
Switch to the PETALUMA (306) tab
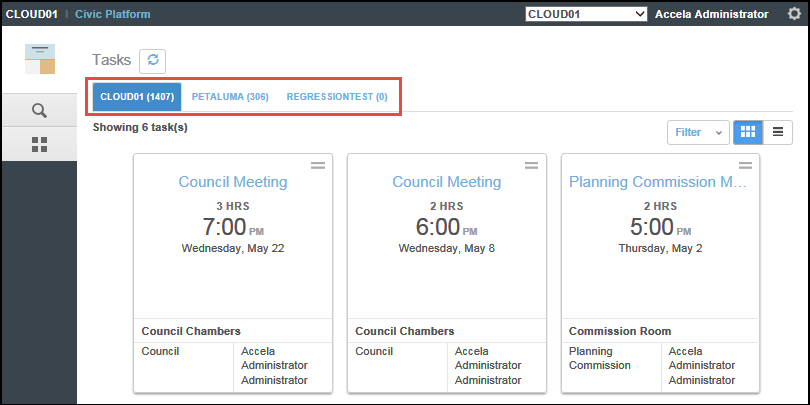point(230,97)
